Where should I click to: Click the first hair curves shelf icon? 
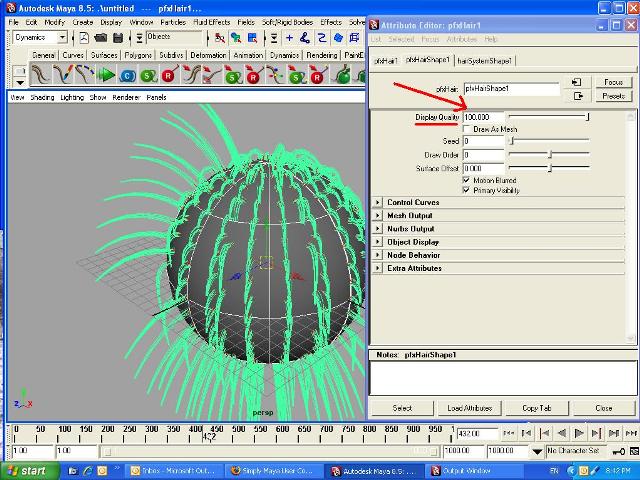click(x=41, y=74)
